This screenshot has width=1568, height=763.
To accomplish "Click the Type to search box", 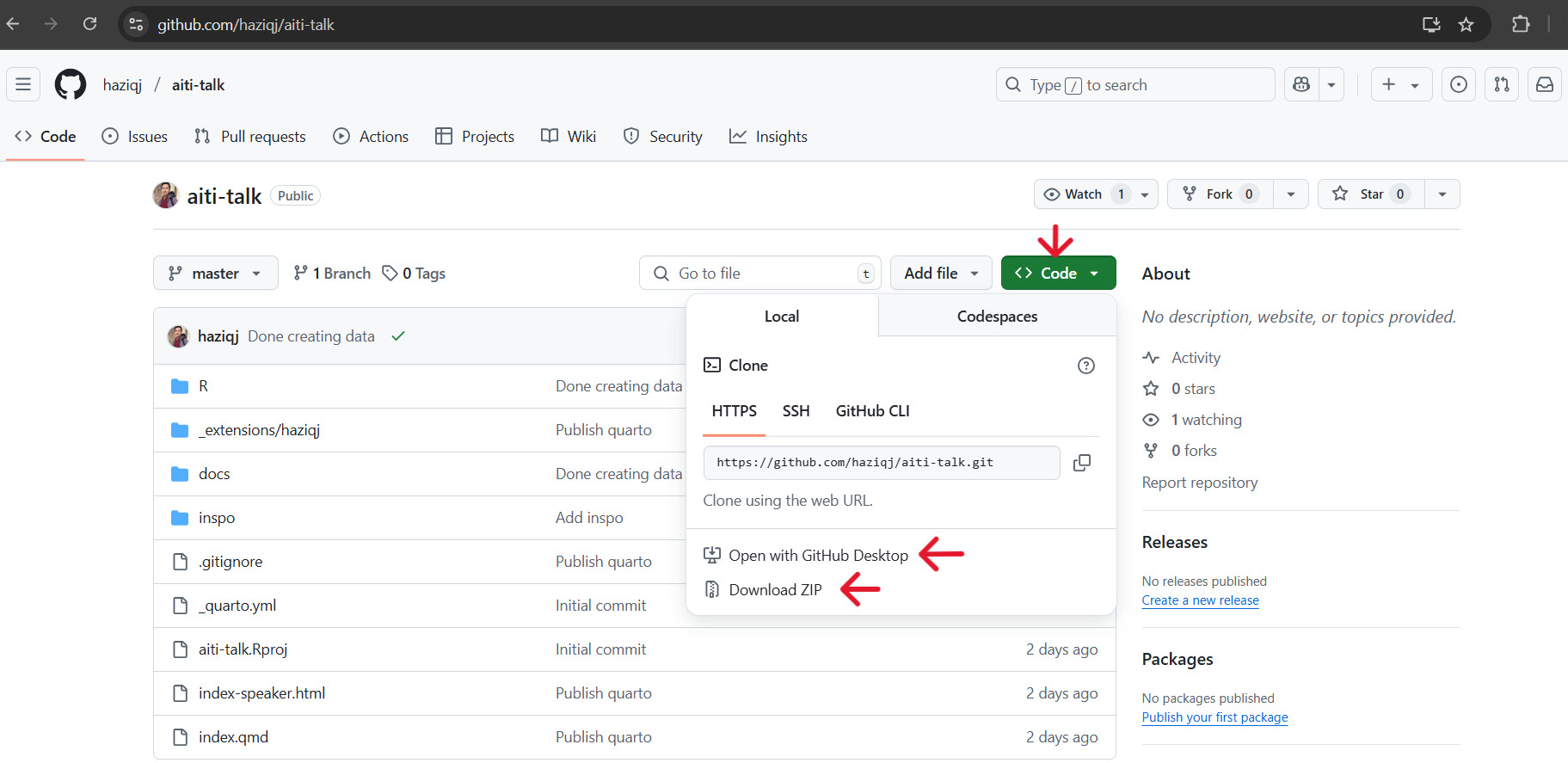I will [x=1135, y=84].
